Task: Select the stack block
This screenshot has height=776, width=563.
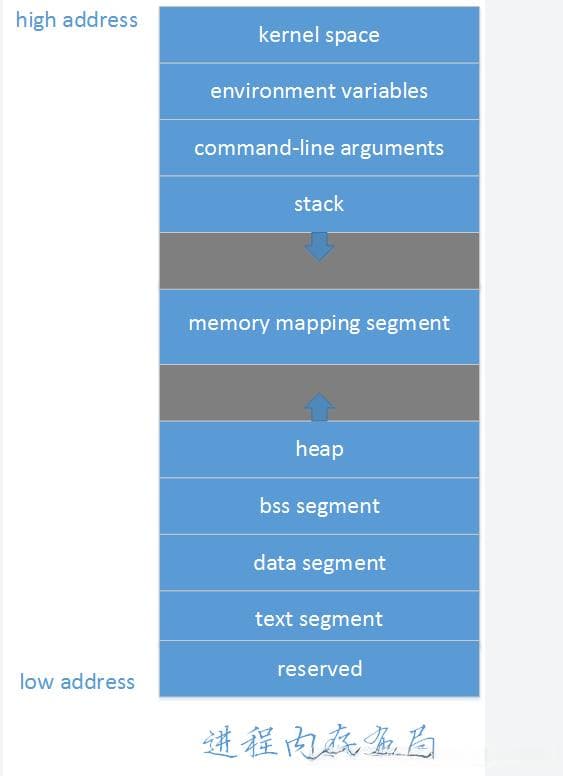Action: [x=319, y=204]
